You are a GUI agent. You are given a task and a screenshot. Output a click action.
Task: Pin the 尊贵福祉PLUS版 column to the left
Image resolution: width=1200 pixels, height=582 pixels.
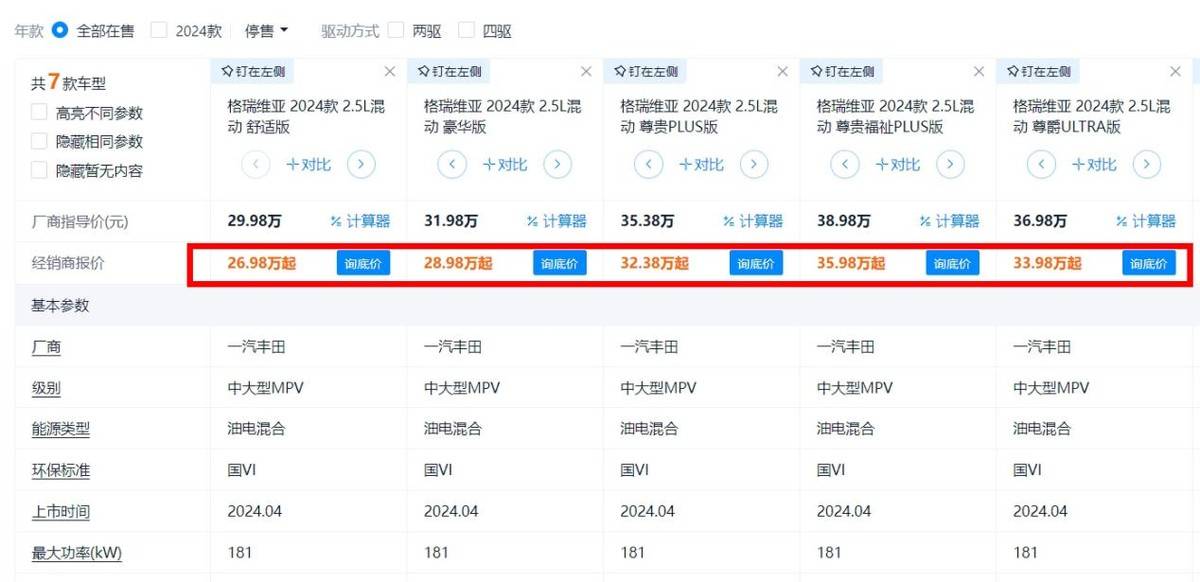click(x=842, y=71)
